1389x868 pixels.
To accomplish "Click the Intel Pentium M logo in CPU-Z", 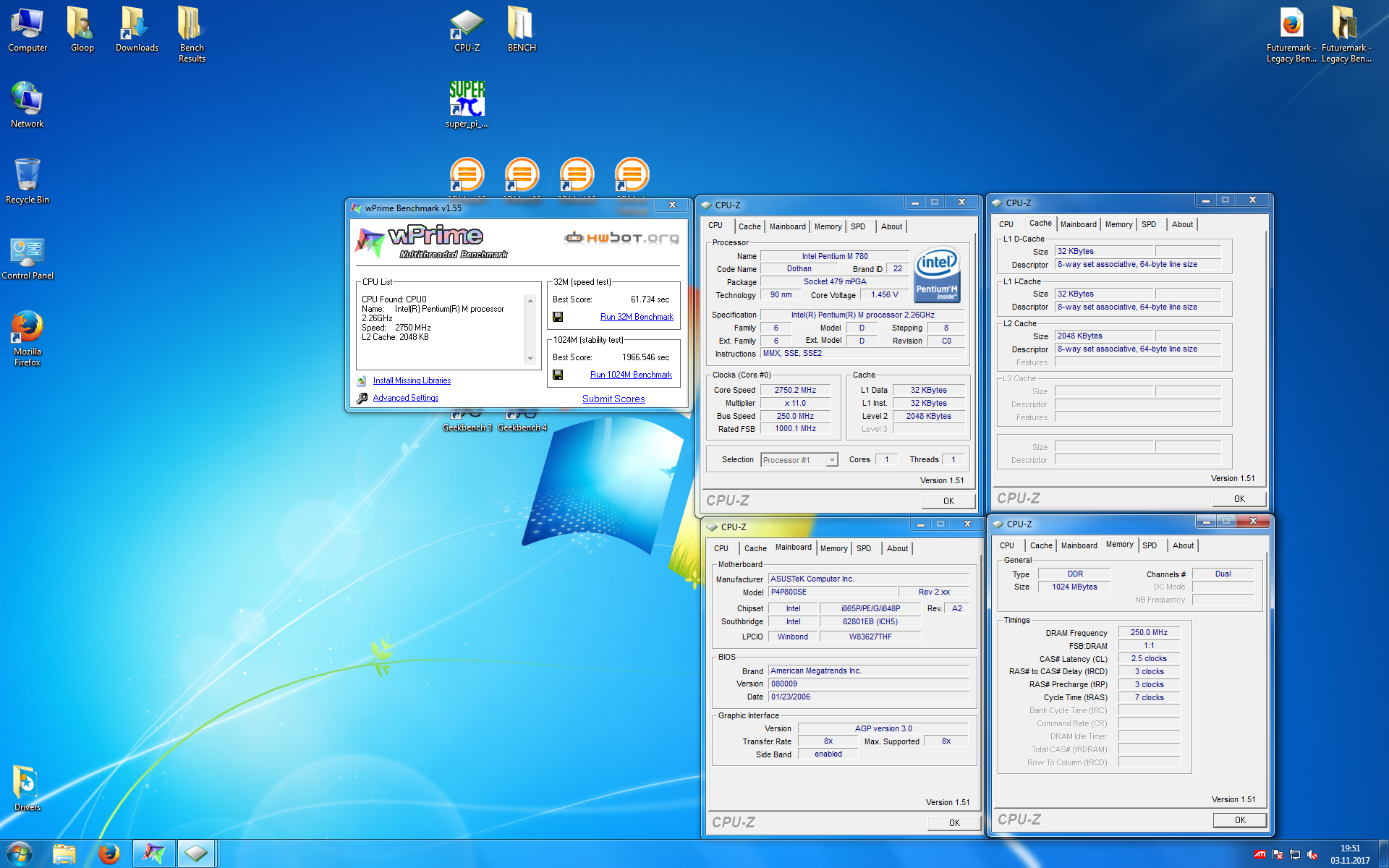I will tap(937, 274).
